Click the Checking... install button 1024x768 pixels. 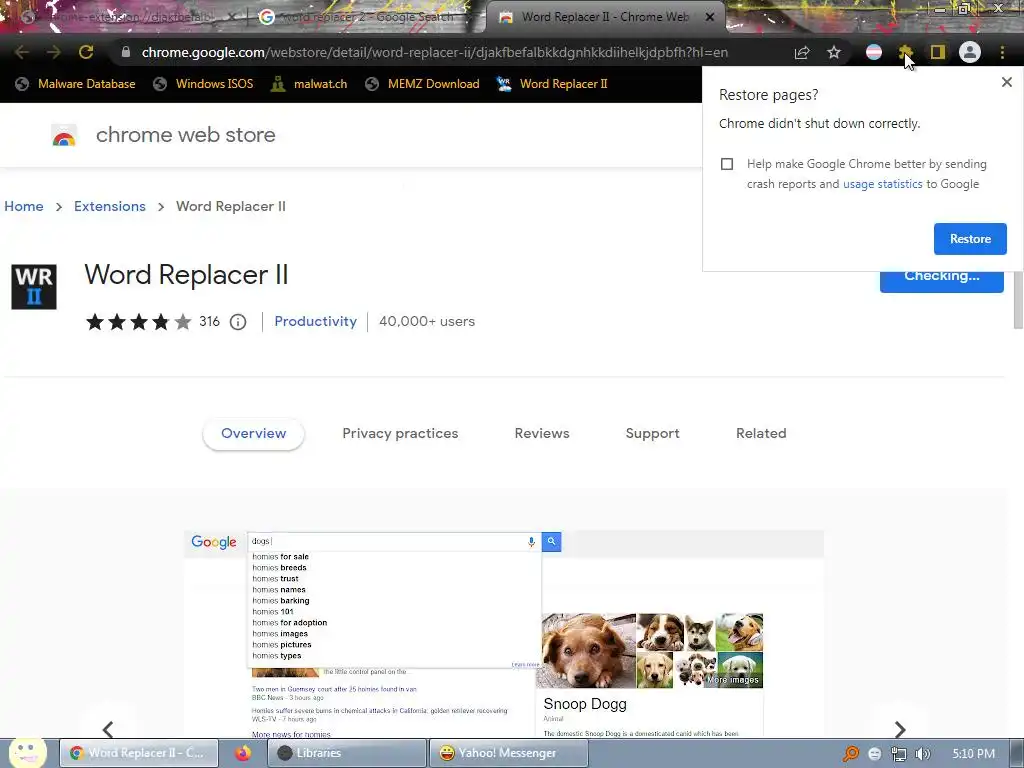click(941, 281)
